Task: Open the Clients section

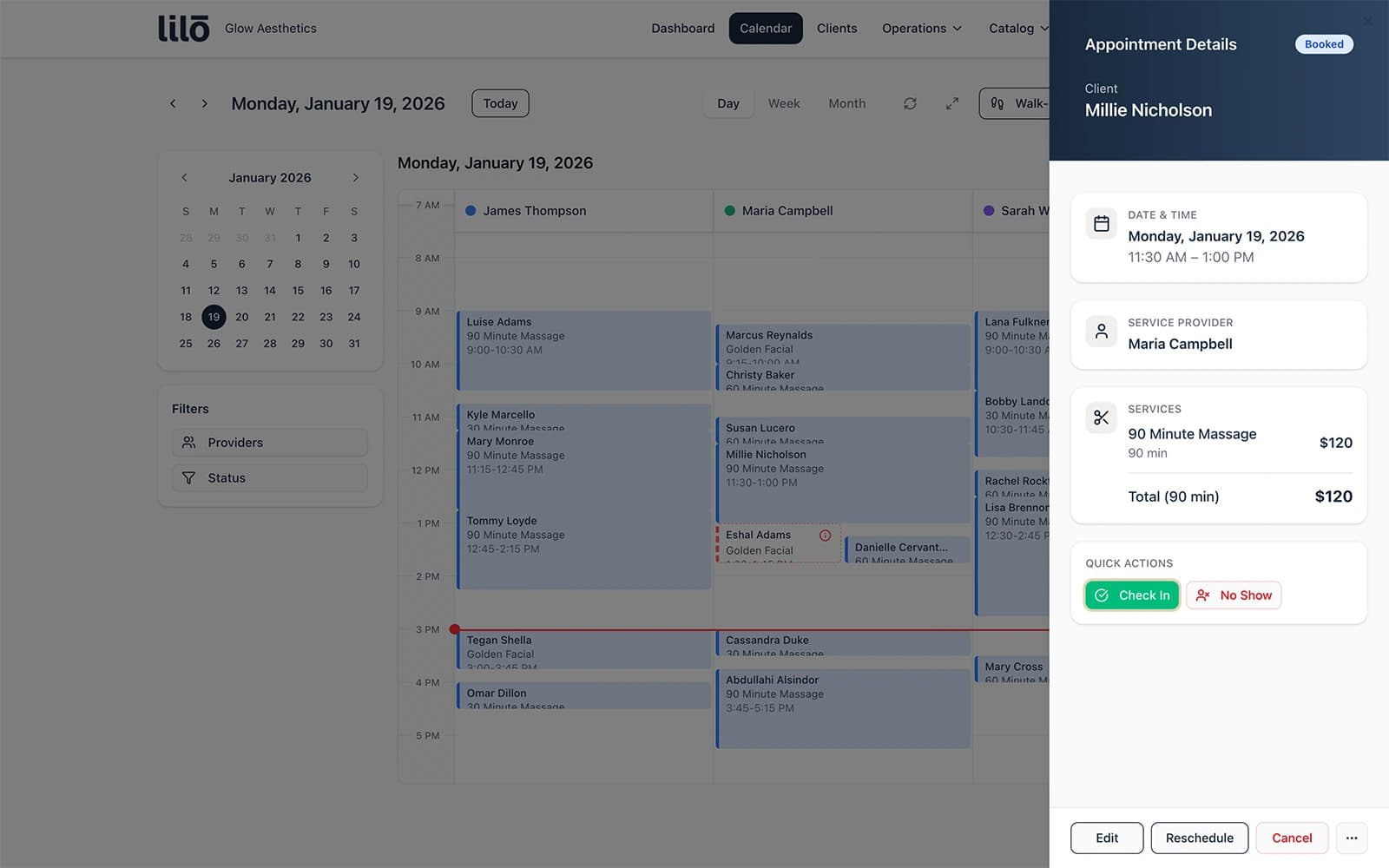Action: 836,28
